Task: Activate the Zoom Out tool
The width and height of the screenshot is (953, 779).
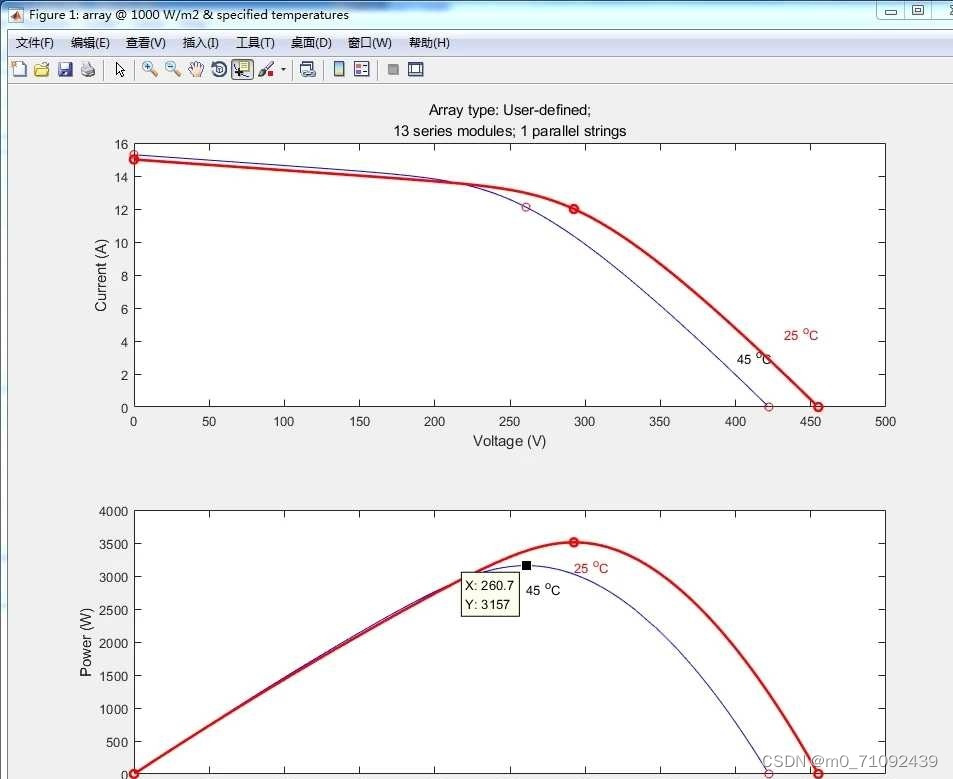Action: click(x=173, y=69)
